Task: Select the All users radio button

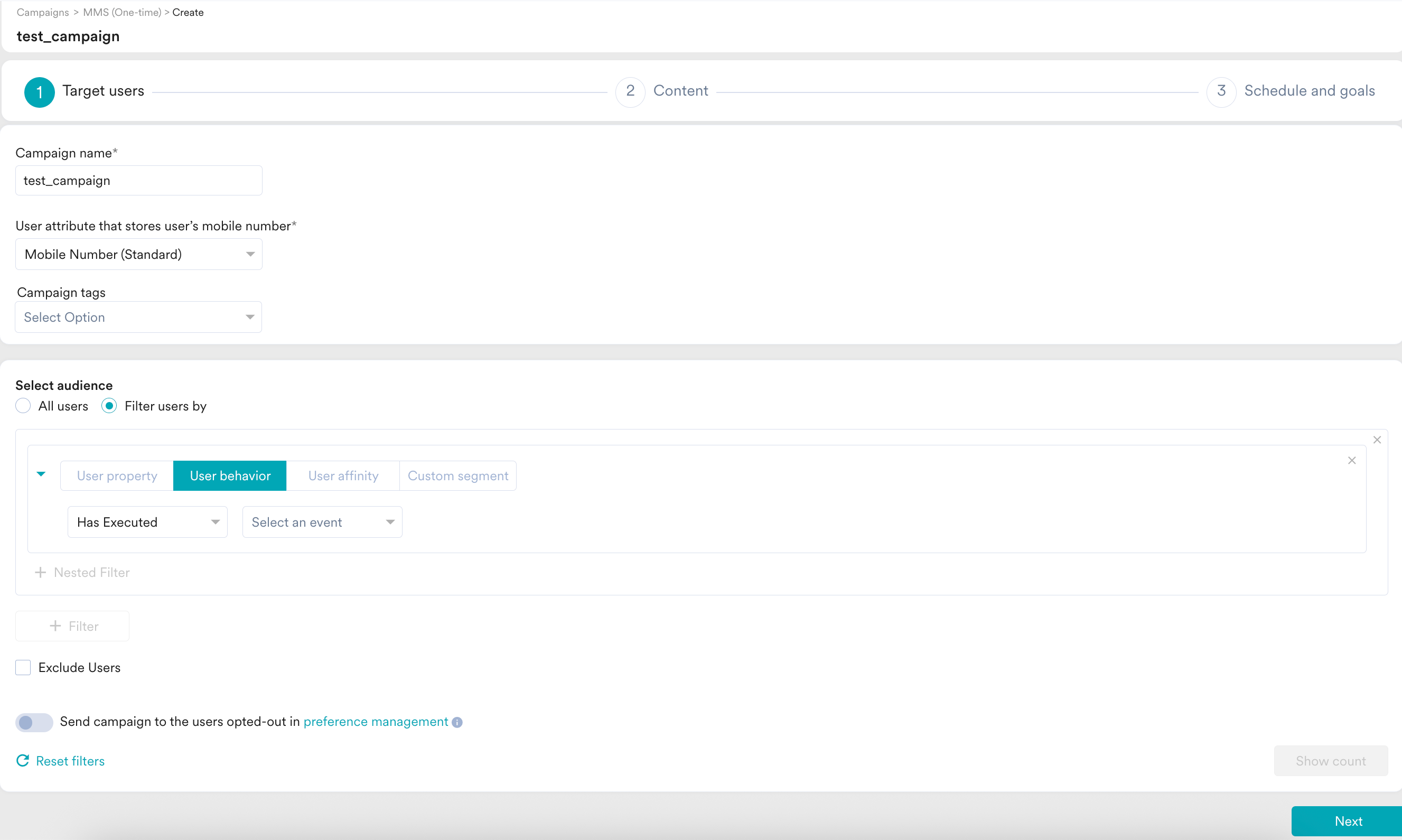Action: click(23, 406)
